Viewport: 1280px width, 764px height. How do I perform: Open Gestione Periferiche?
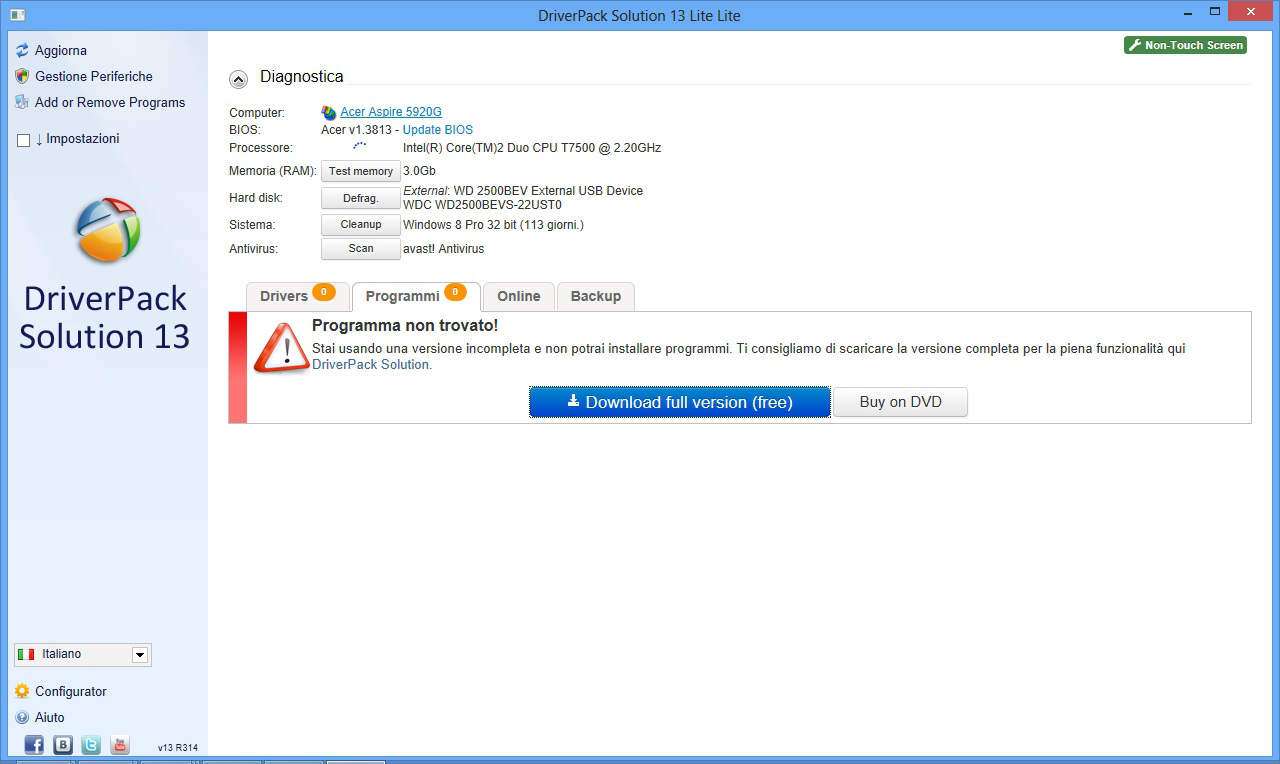point(94,76)
